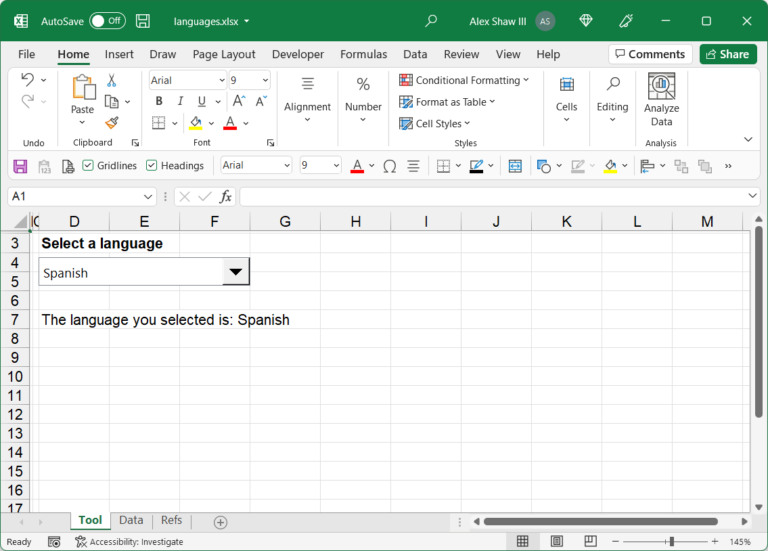Image resolution: width=768 pixels, height=551 pixels.
Task: Click the Analyze Data icon
Action: [661, 86]
